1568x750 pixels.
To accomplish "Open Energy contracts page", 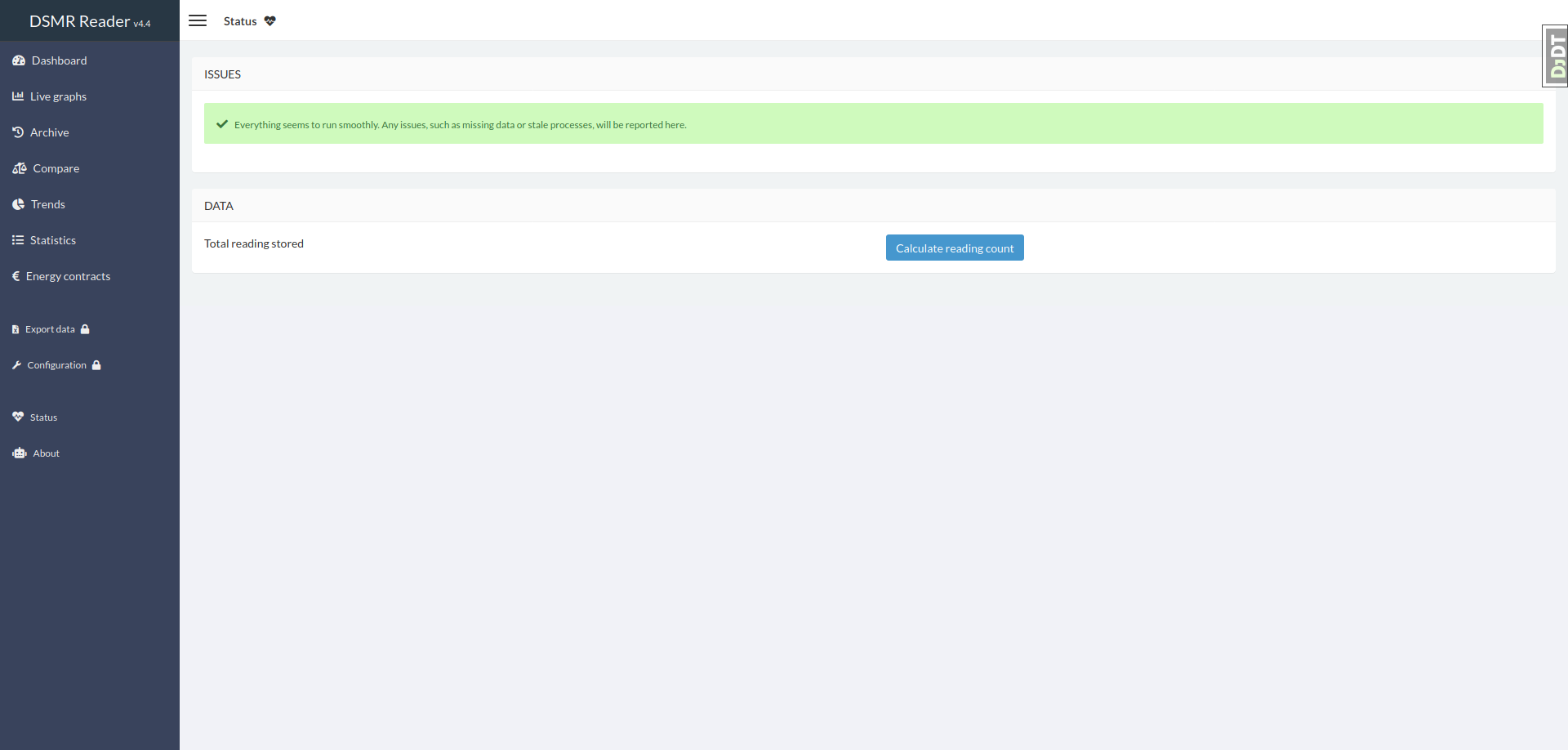I will [x=90, y=276].
